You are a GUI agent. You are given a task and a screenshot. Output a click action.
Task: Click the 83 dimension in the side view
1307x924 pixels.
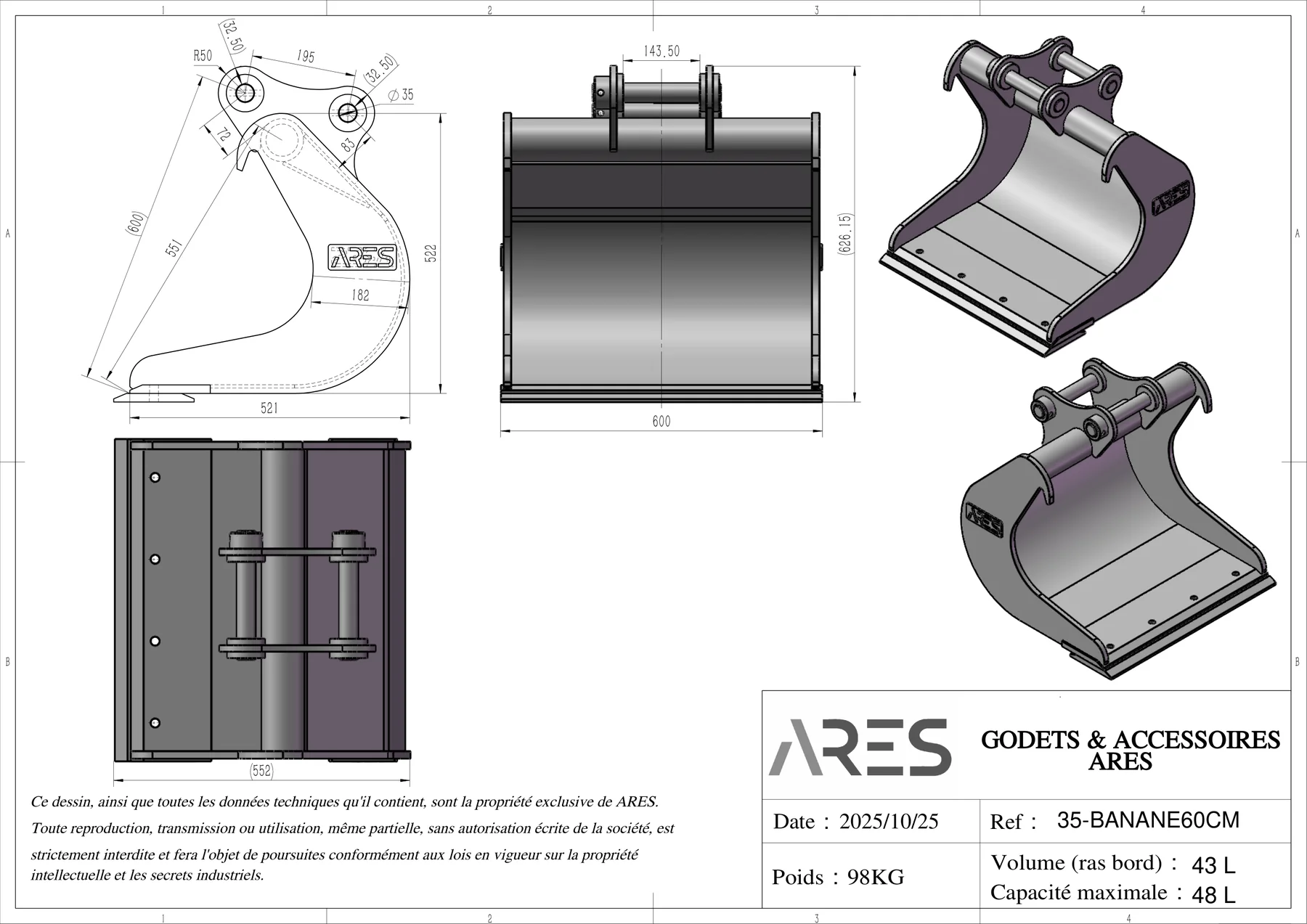point(349,145)
